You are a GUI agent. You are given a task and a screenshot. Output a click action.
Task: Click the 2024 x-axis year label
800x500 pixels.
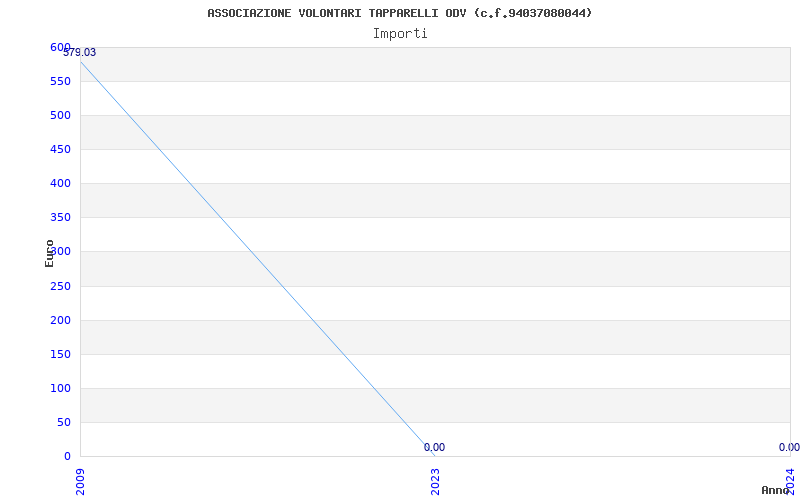point(790,481)
